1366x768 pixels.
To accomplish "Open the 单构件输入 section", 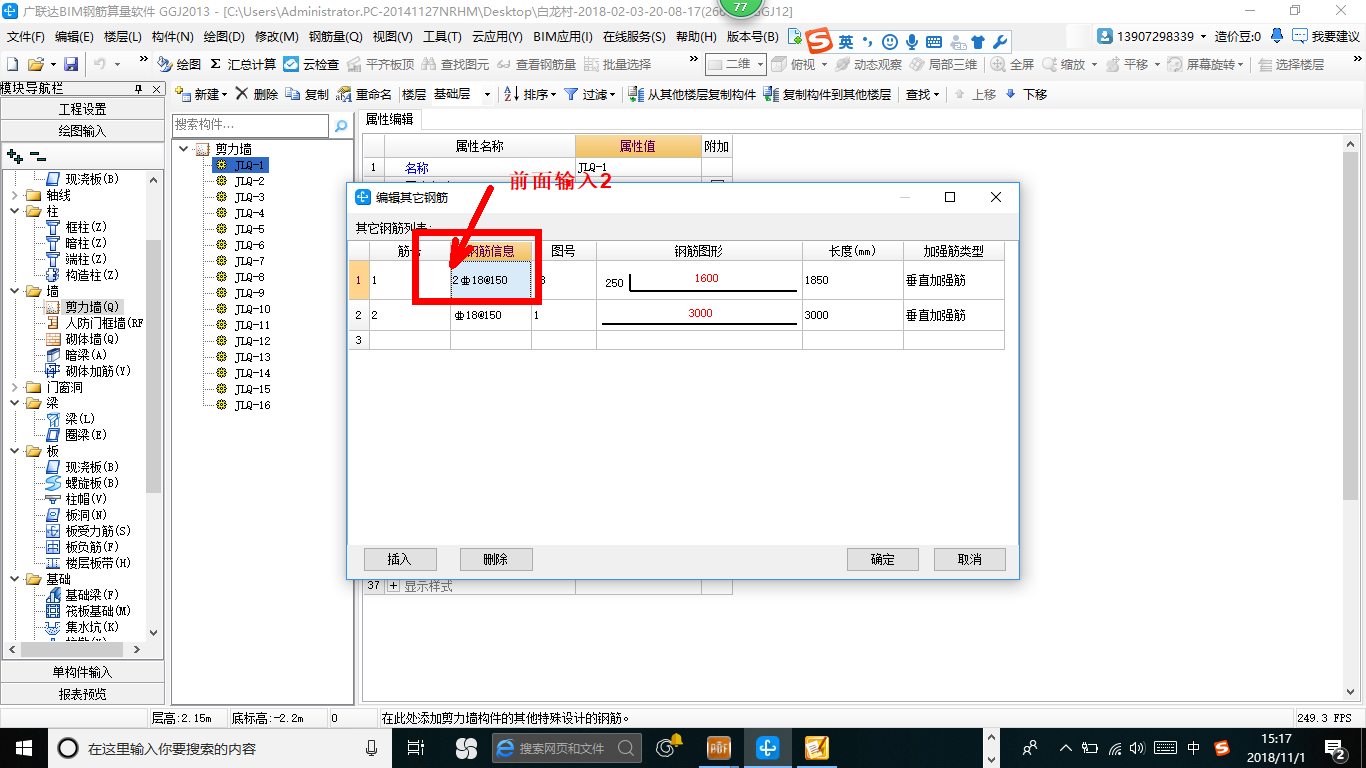I will coord(82,672).
